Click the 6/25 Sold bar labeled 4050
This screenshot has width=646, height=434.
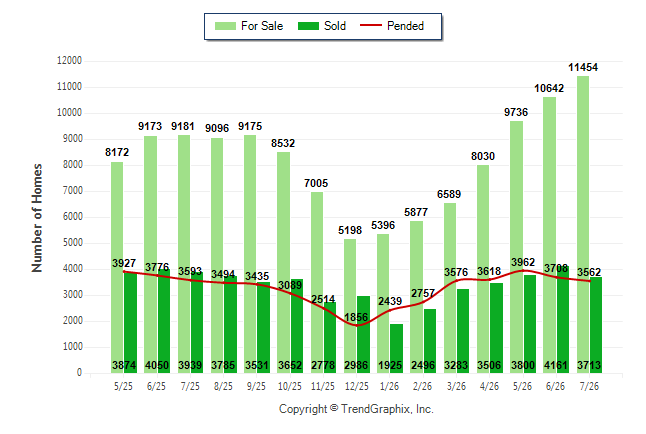pos(164,321)
